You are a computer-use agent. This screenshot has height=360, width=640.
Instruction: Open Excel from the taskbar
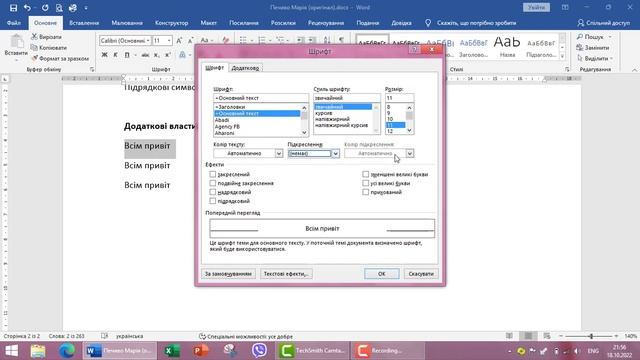click(173, 350)
